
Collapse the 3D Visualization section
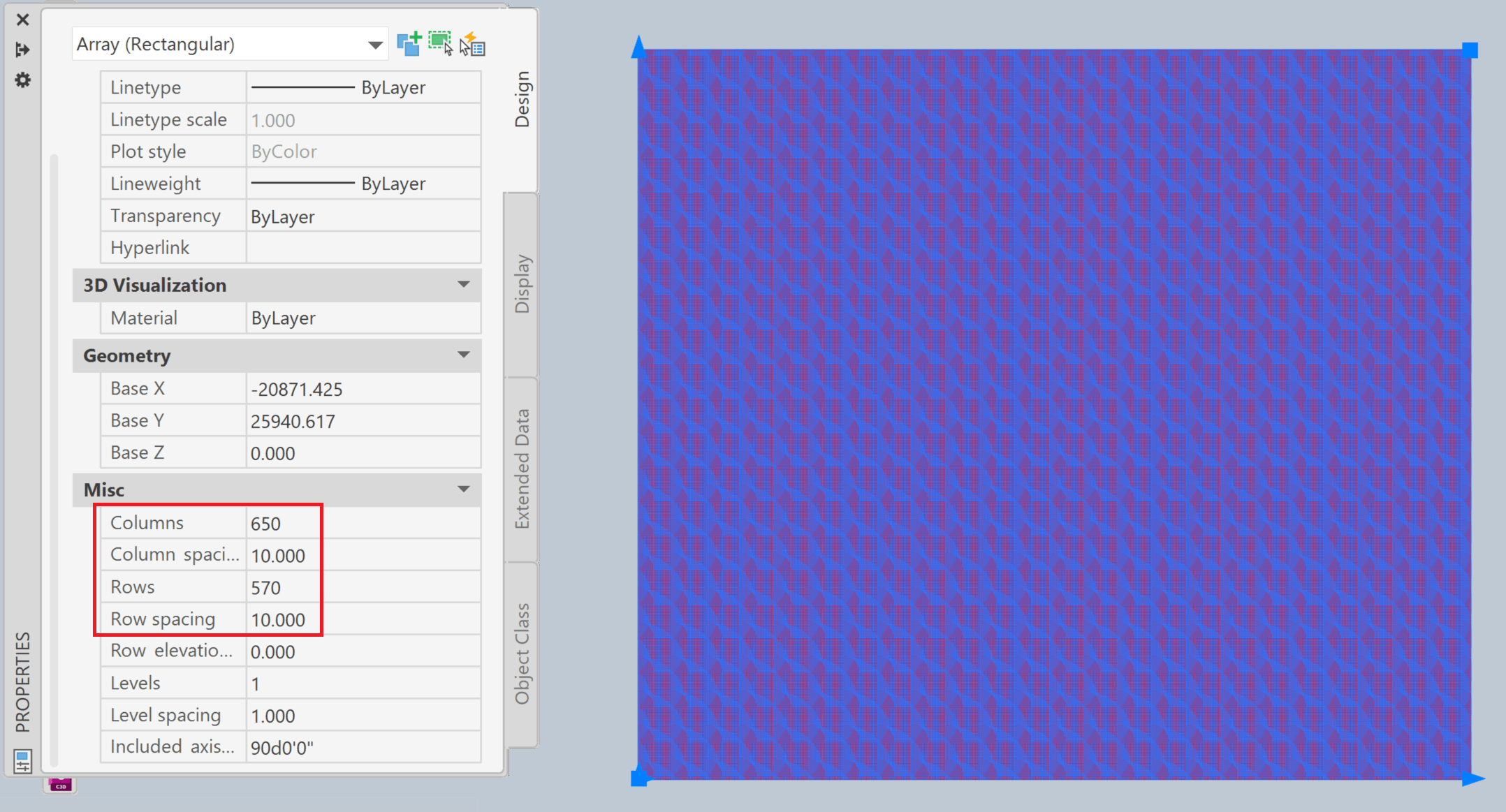[x=463, y=285]
